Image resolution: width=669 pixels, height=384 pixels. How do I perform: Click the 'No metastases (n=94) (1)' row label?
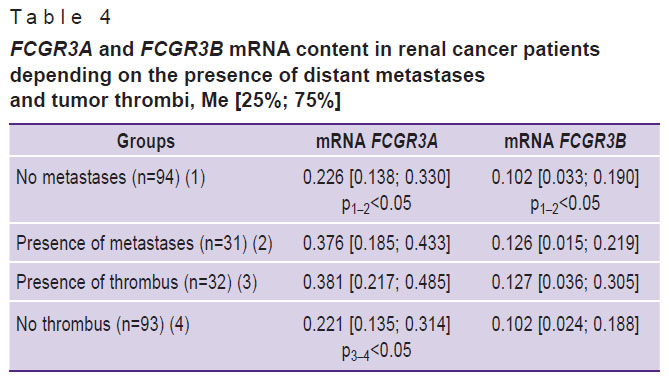pyautogui.click(x=111, y=177)
